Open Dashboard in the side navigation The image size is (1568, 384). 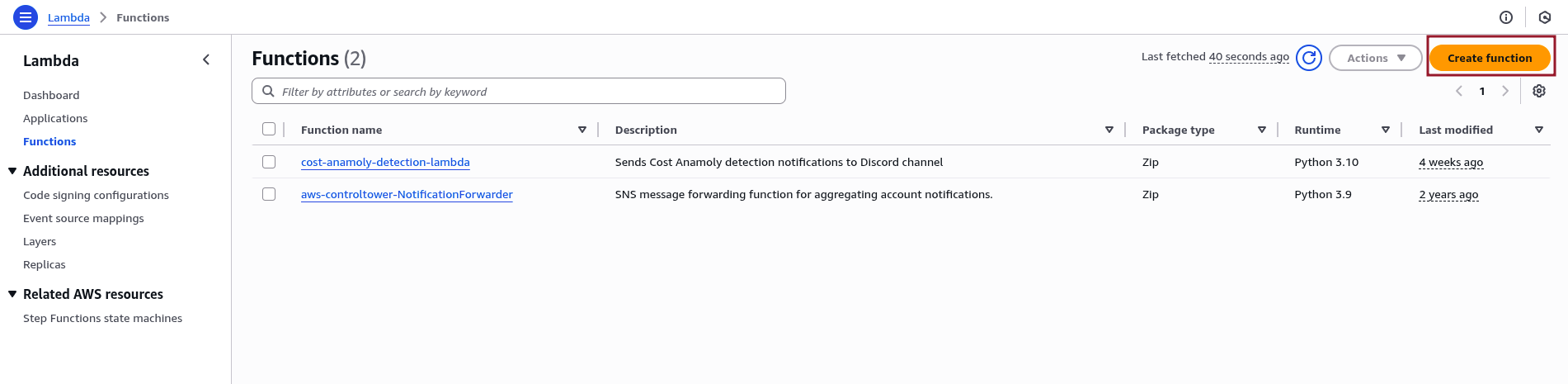pyautogui.click(x=51, y=95)
